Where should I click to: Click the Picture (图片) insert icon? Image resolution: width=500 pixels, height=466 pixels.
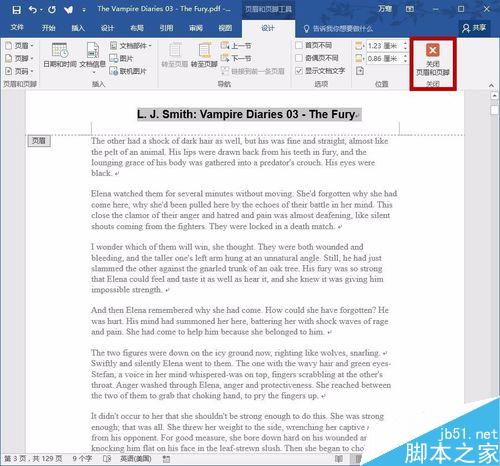(114, 58)
